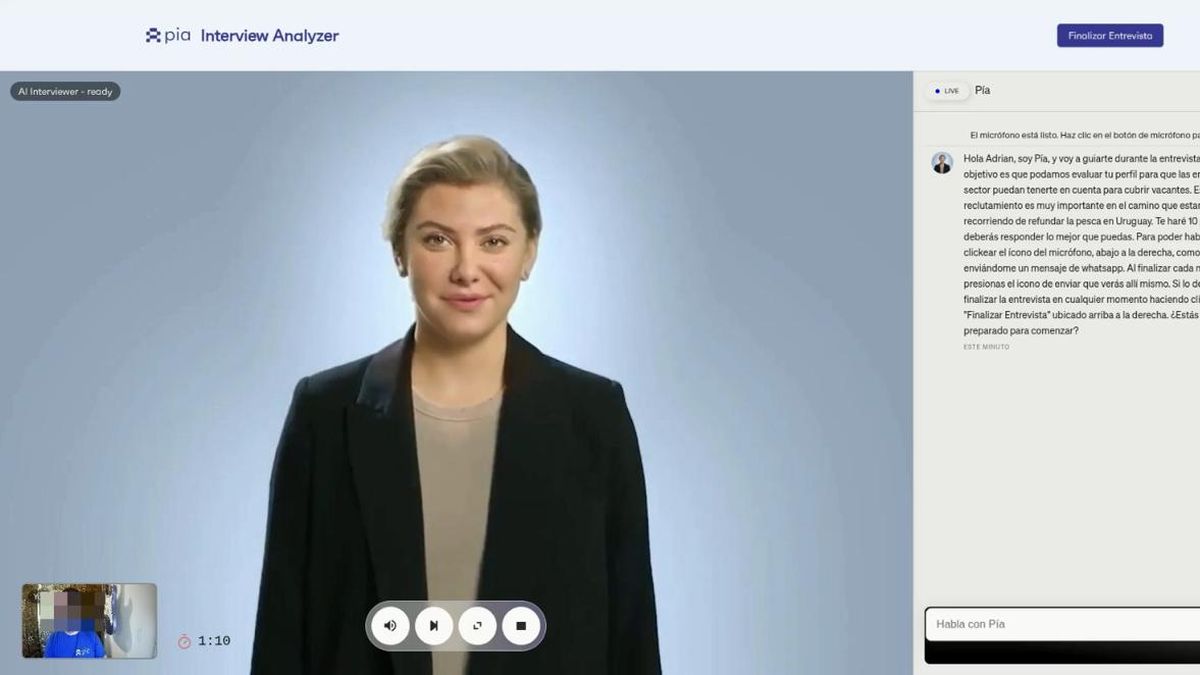Open the user webcam preview thumbnail
This screenshot has height=675, width=1200.
tap(89, 621)
